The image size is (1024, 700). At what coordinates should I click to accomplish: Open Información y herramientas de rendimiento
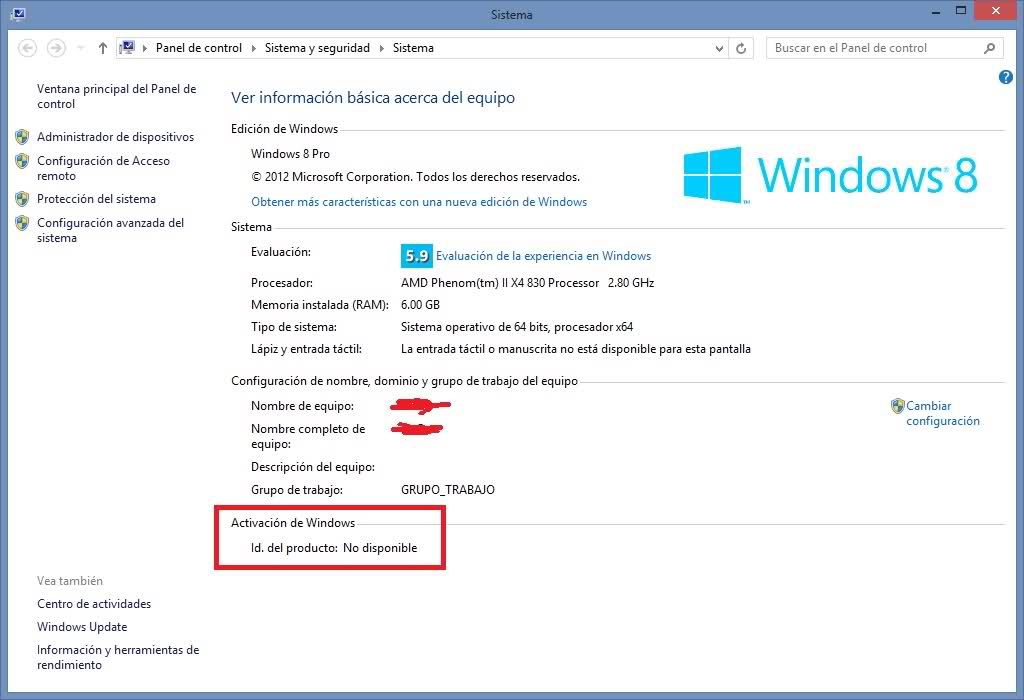click(118, 657)
